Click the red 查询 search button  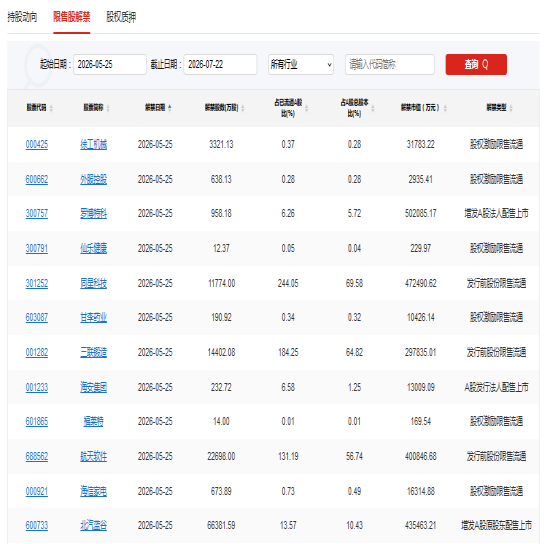pos(476,65)
